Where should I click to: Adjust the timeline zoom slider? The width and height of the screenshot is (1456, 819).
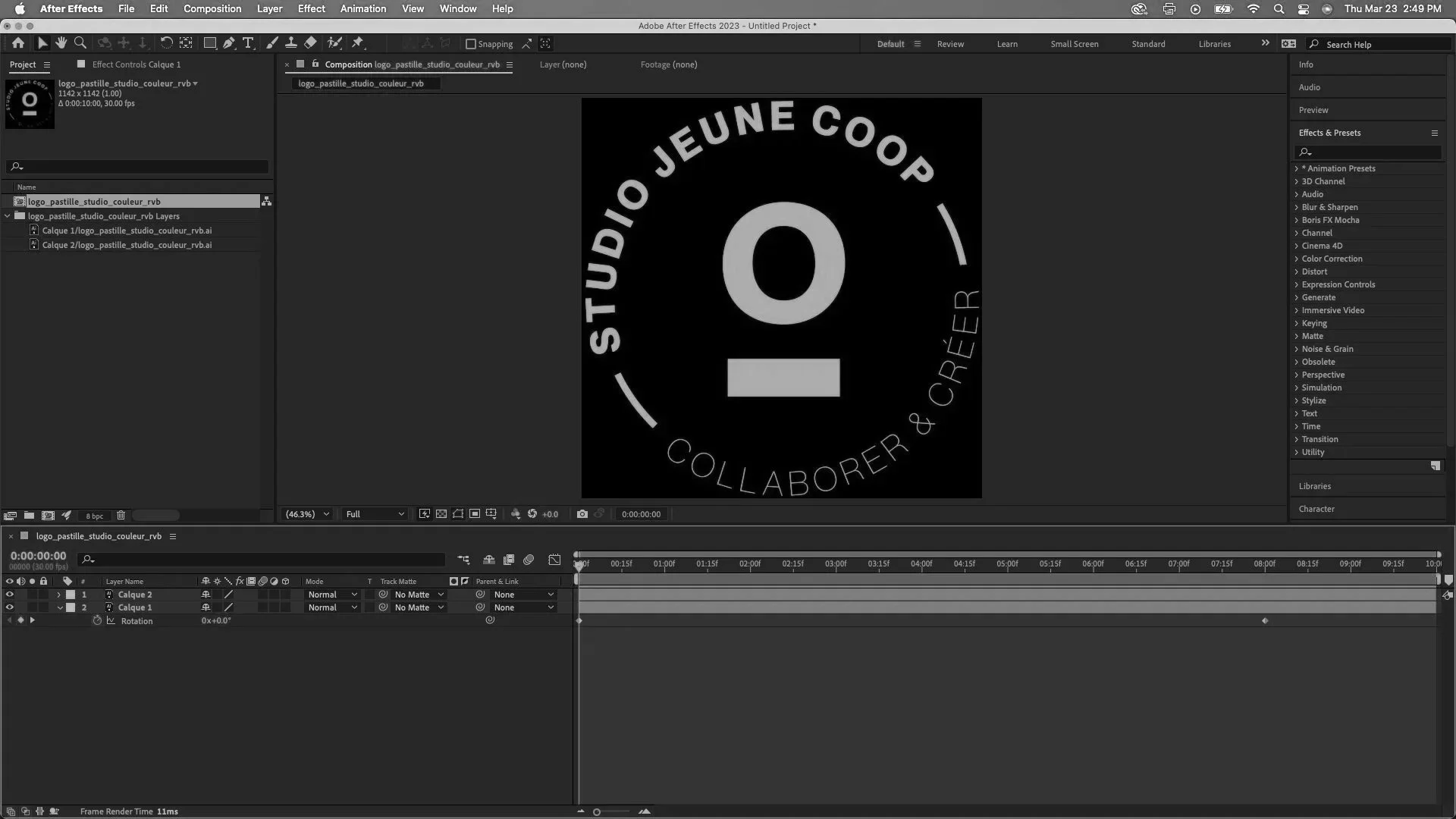[x=597, y=812]
